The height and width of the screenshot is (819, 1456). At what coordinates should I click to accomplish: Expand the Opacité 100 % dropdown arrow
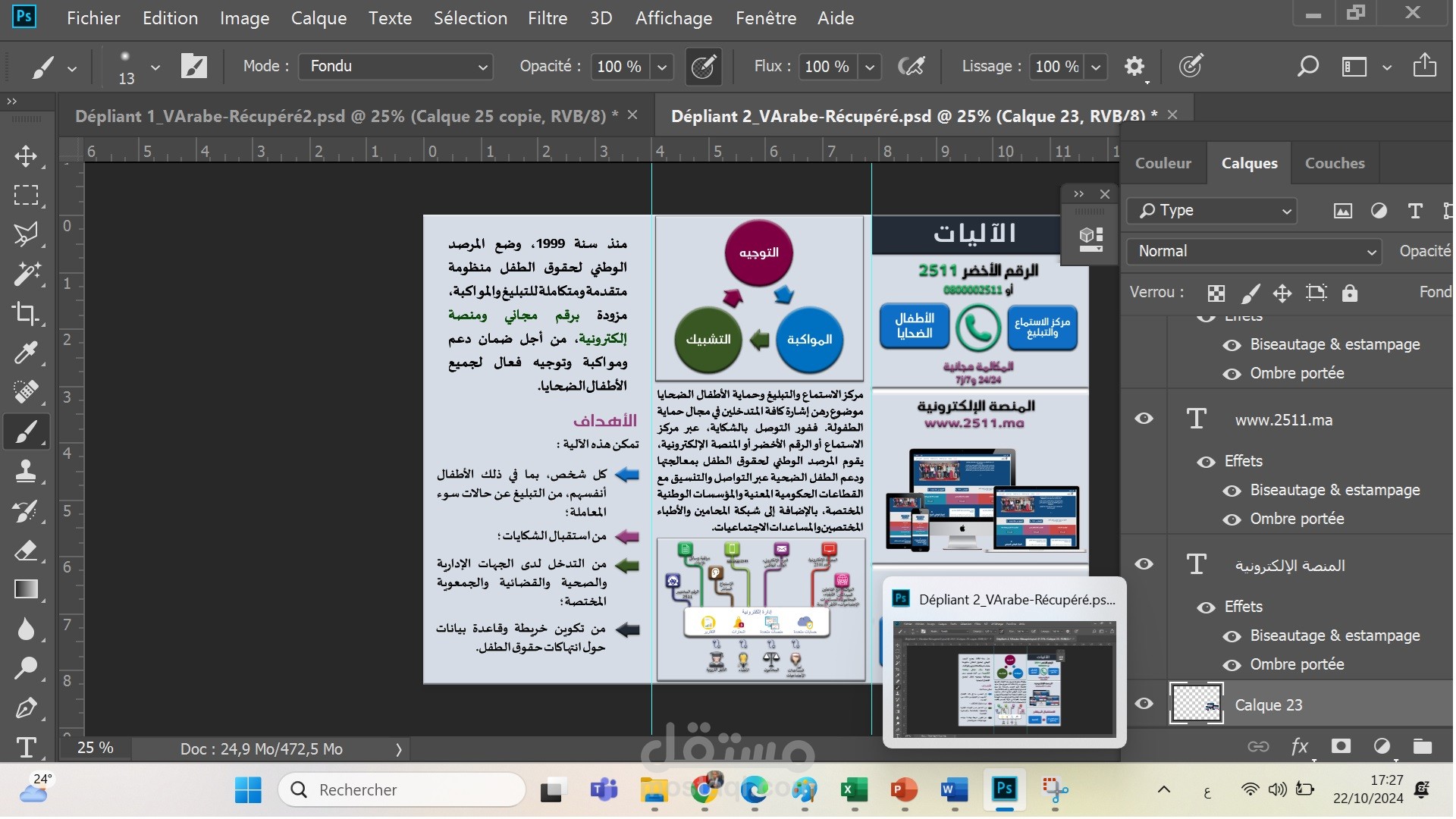coord(662,67)
